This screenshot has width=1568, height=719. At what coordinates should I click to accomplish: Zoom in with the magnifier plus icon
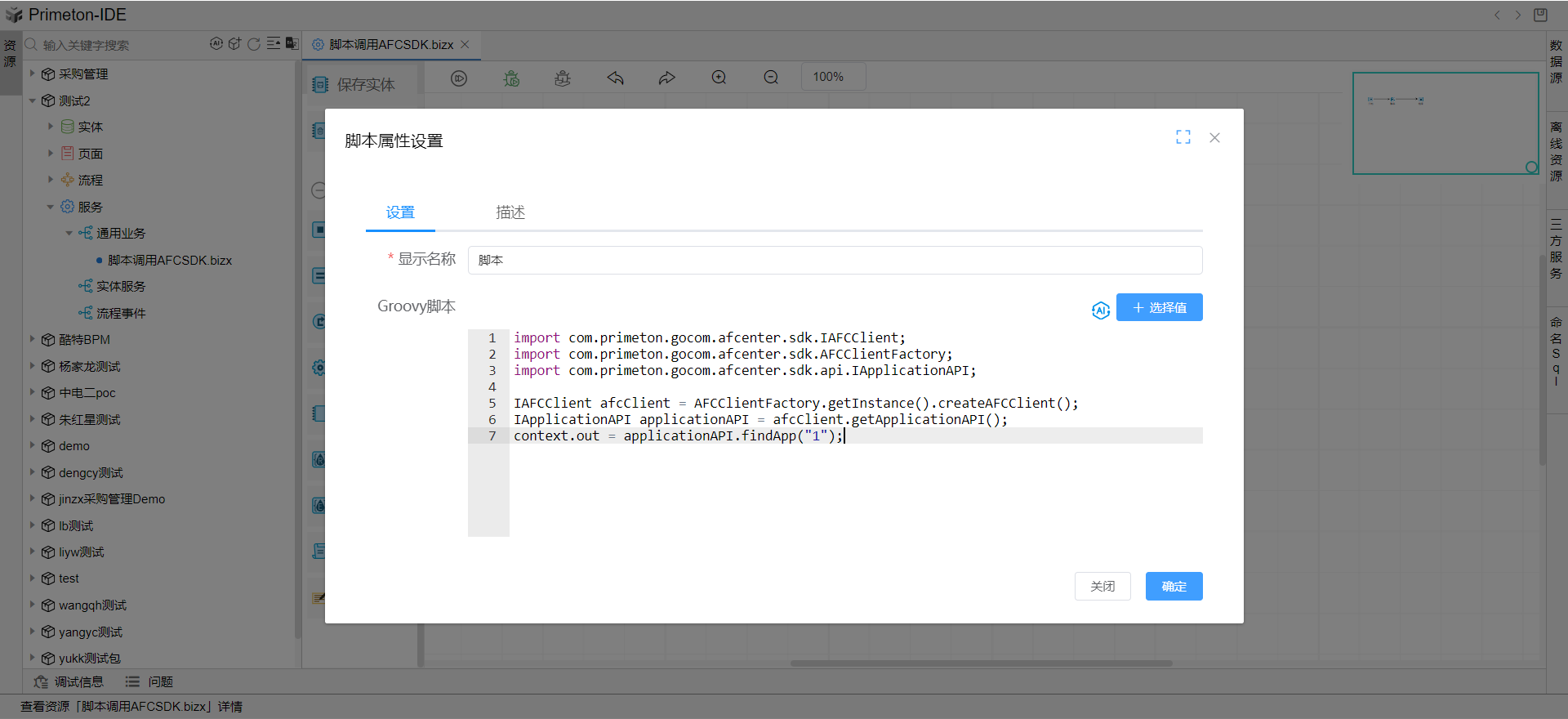(719, 78)
